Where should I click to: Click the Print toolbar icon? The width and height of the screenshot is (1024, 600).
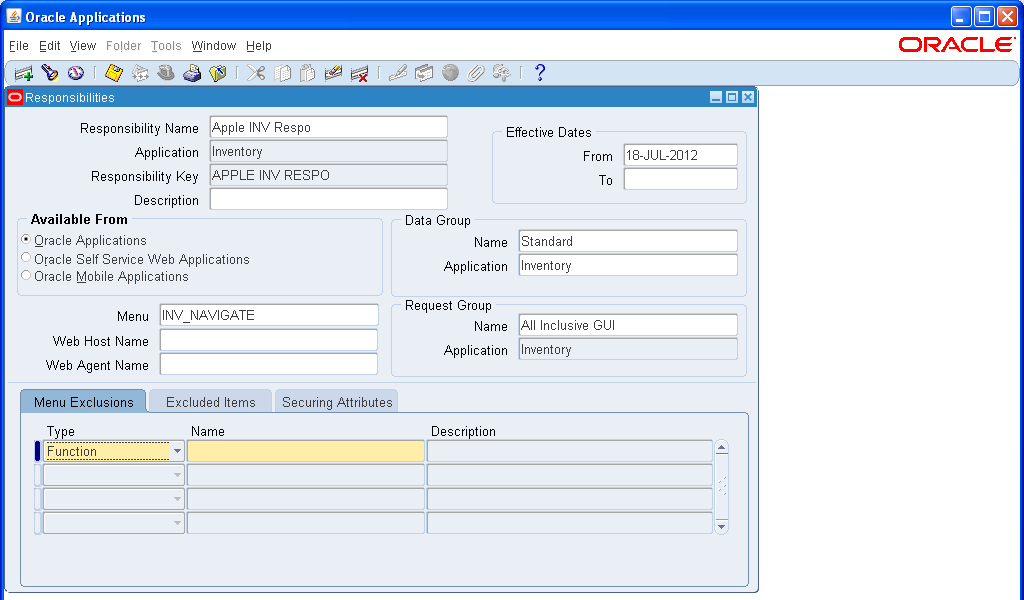tap(192, 72)
